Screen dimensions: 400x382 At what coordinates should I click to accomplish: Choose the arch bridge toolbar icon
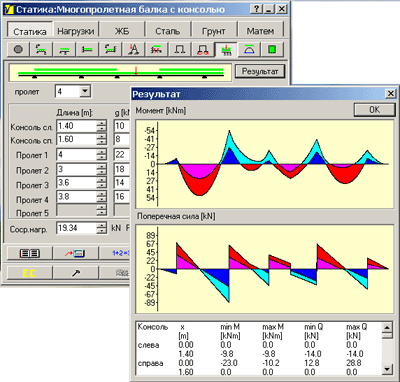point(249,50)
